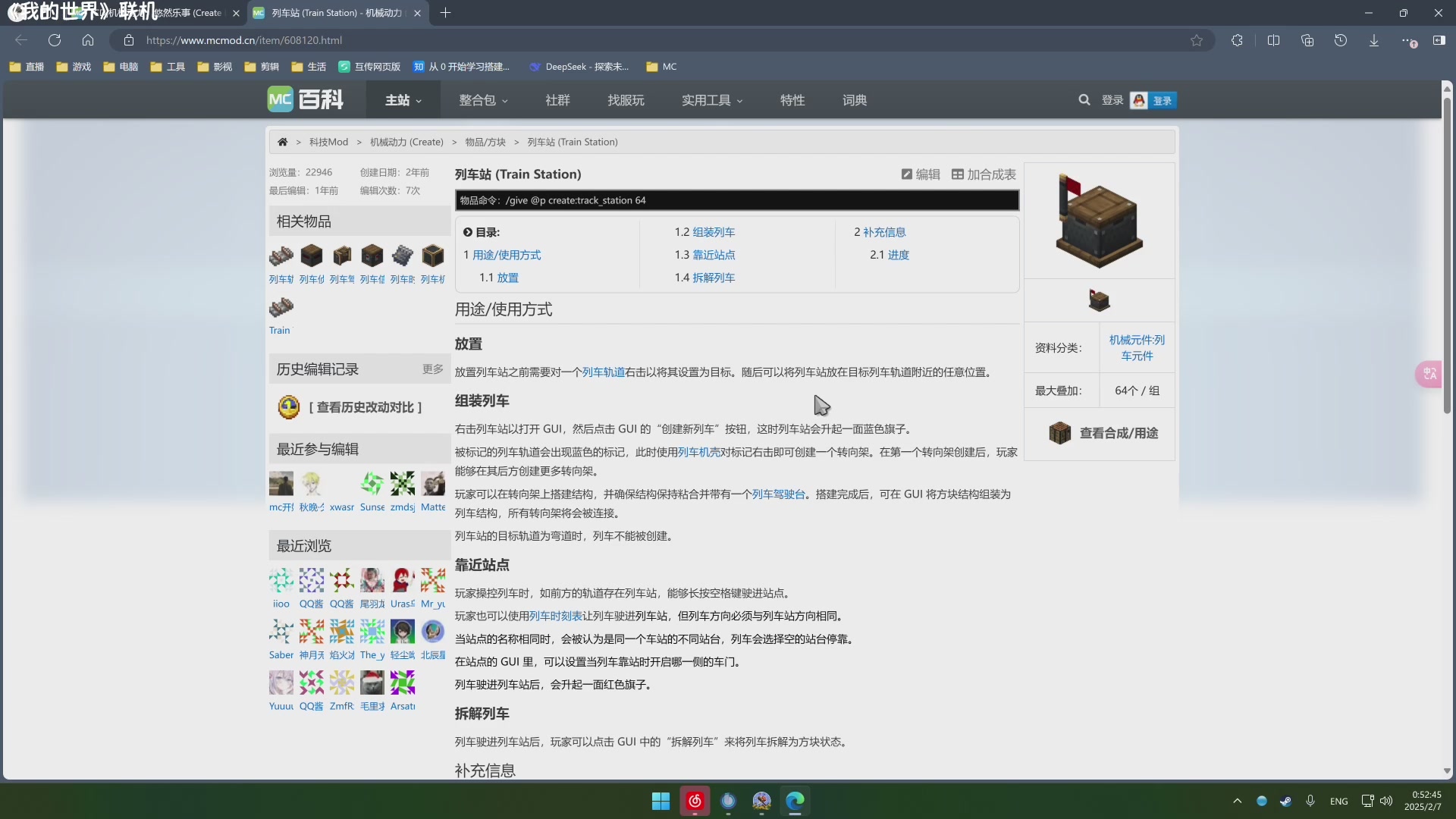Viewport: 1456px width, 819px height.
Task: Click the small train station item icon
Action: pos(1099,300)
